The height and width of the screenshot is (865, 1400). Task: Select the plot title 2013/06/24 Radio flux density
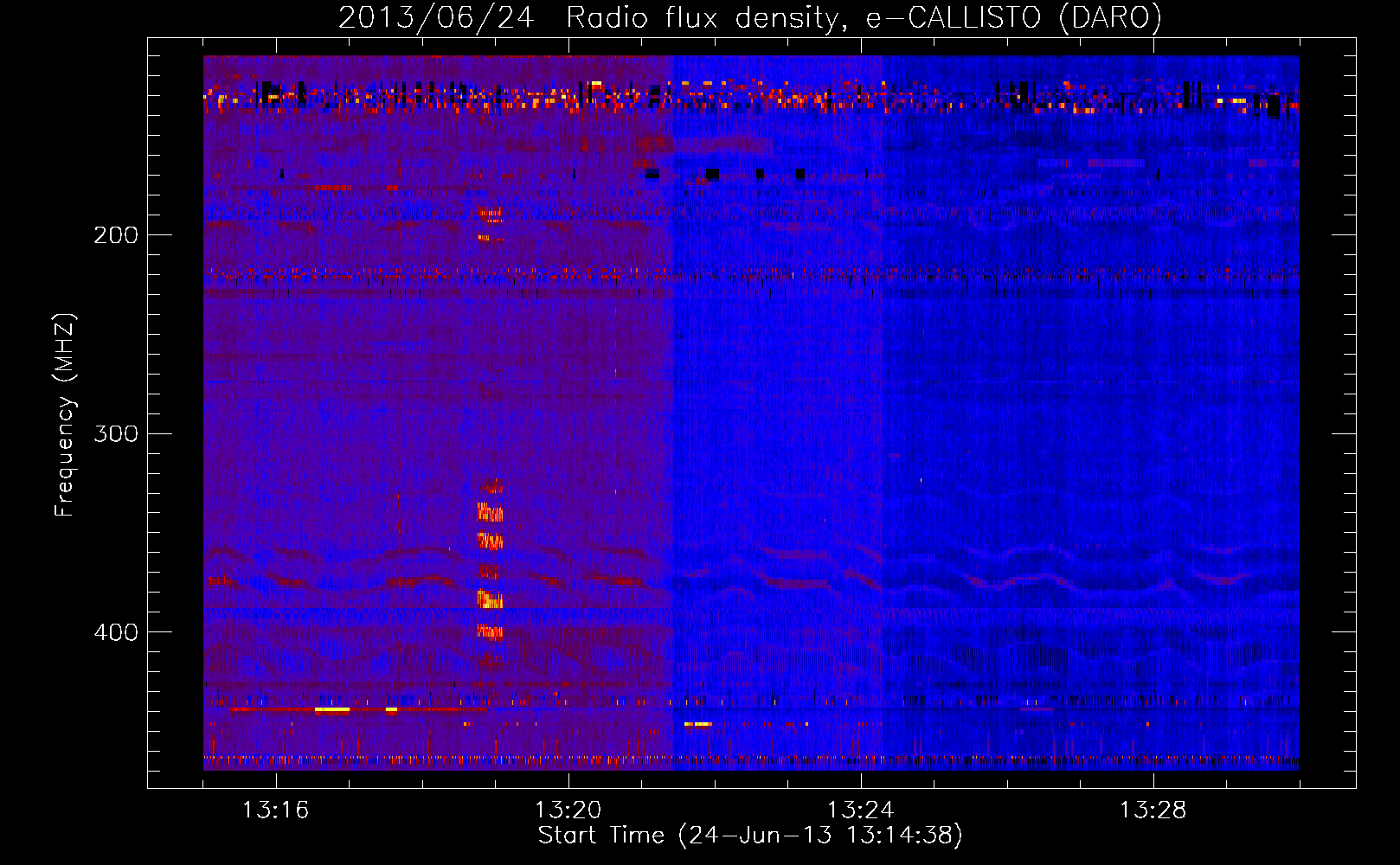click(749, 17)
